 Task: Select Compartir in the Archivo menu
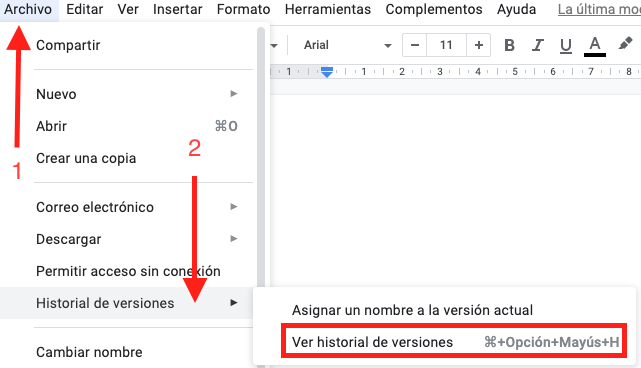127,45
